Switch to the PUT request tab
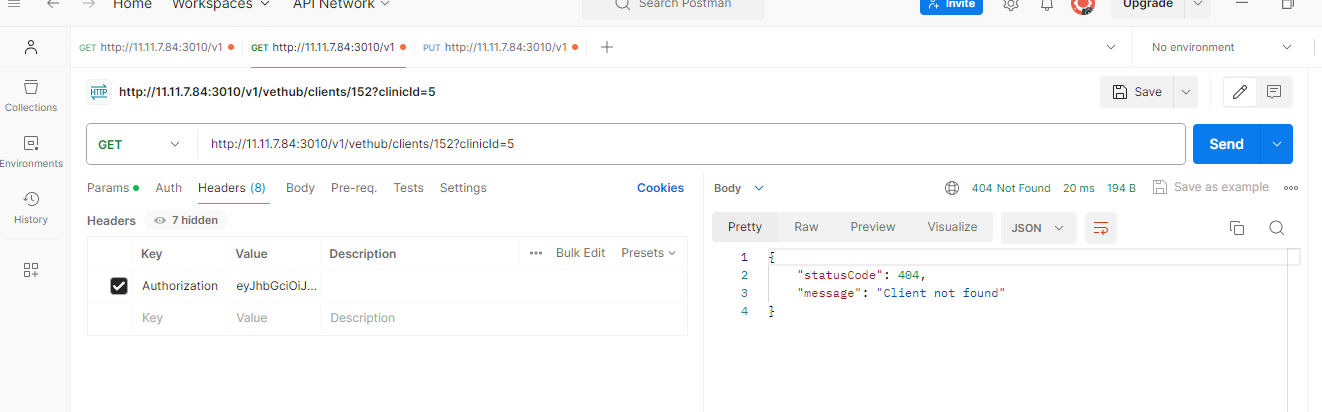This screenshot has height=412, width=1322. (x=500, y=47)
